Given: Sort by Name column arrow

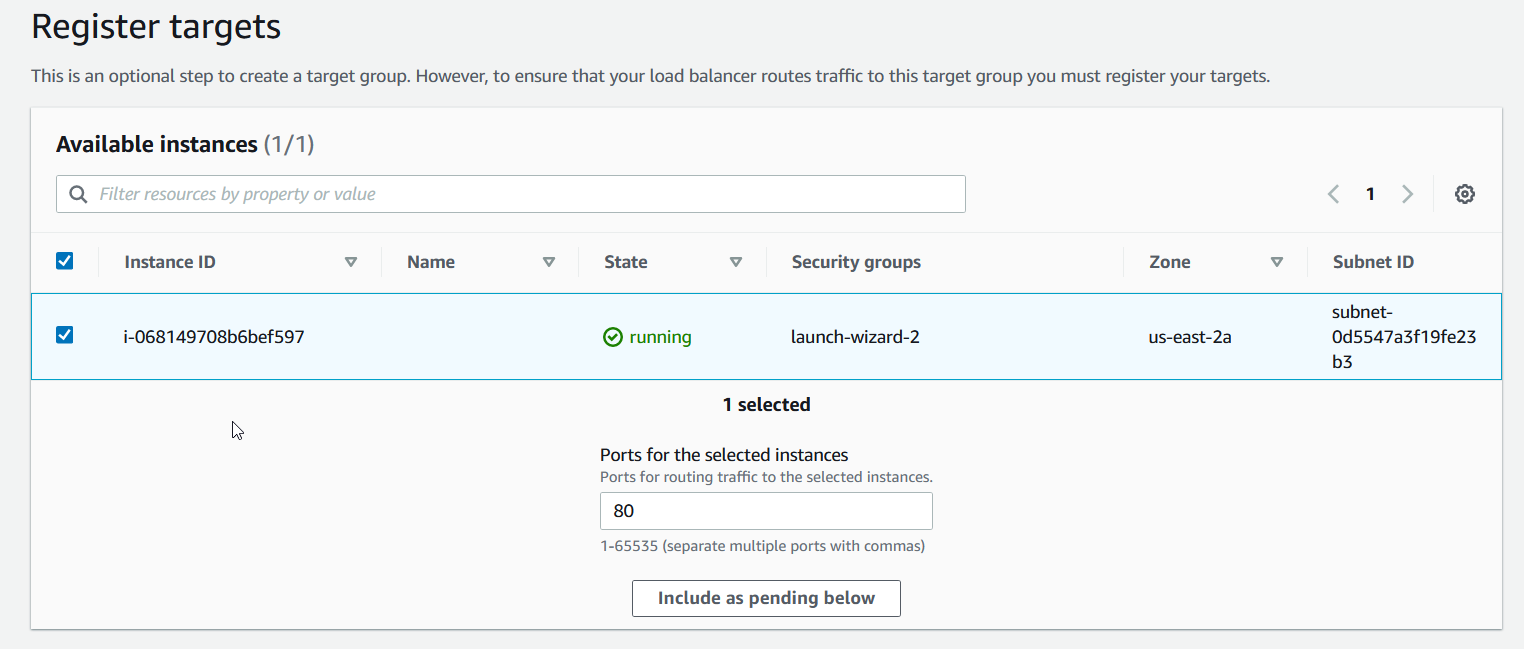Looking at the screenshot, I should click(548, 262).
